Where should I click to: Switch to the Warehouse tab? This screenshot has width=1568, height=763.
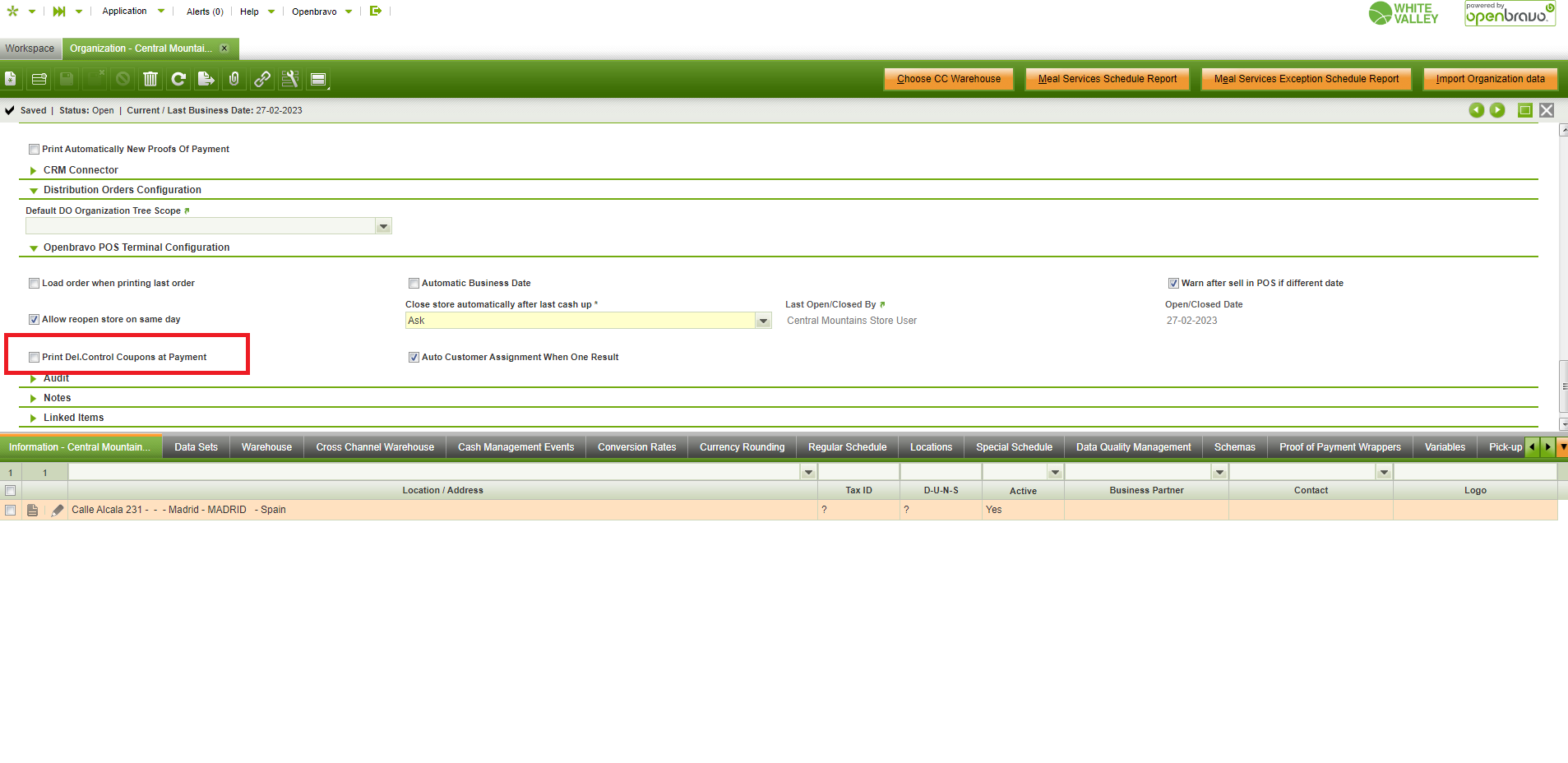point(266,447)
